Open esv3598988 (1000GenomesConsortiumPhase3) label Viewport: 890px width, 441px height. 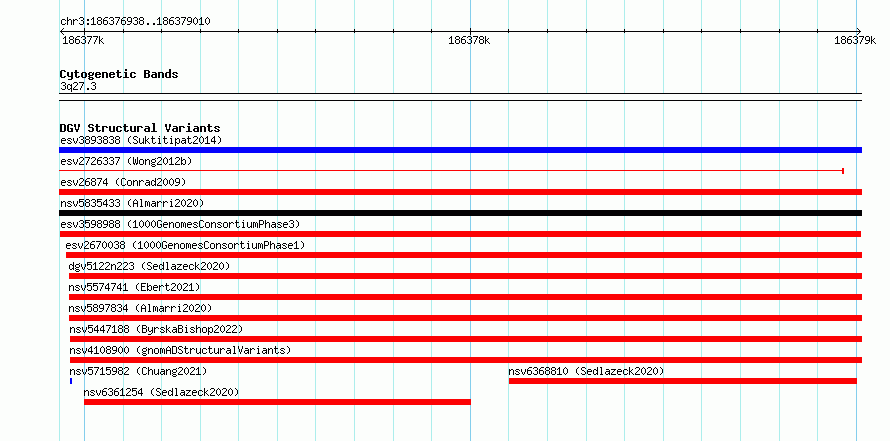click(180, 224)
